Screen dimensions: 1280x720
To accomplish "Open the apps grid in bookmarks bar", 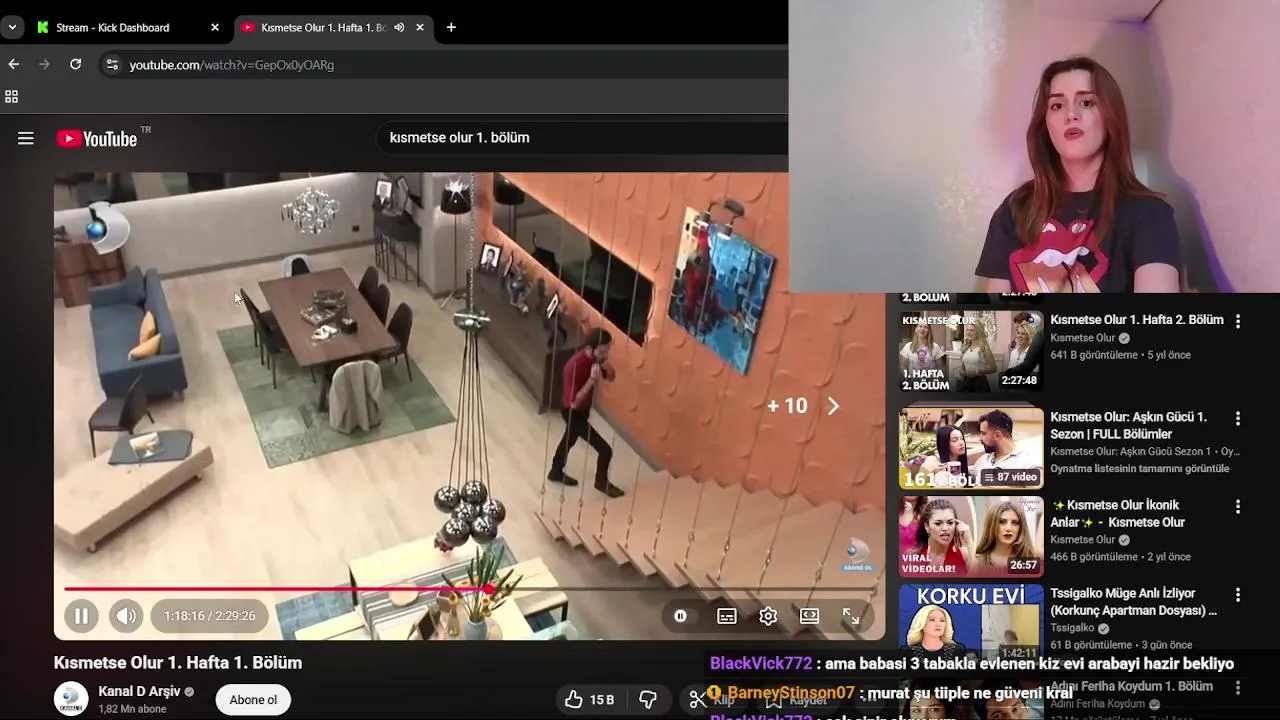I will pos(12,97).
